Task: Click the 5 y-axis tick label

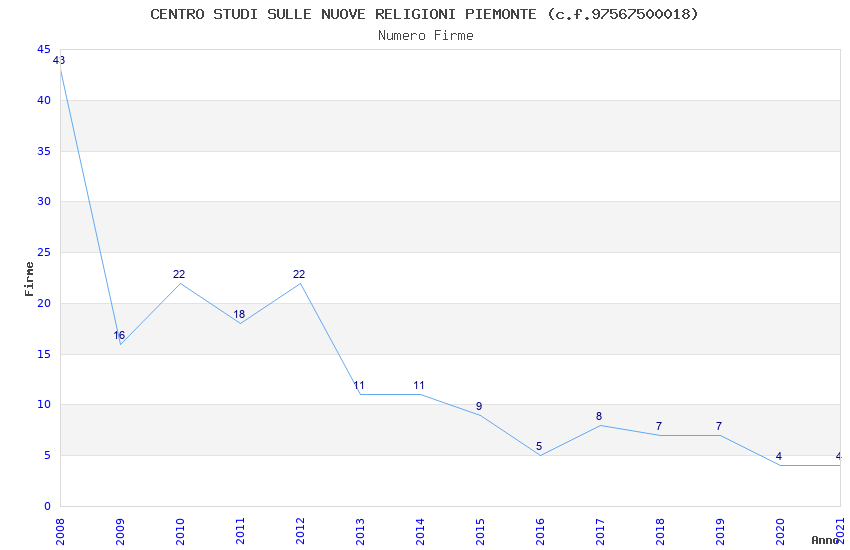Action: (x=47, y=455)
